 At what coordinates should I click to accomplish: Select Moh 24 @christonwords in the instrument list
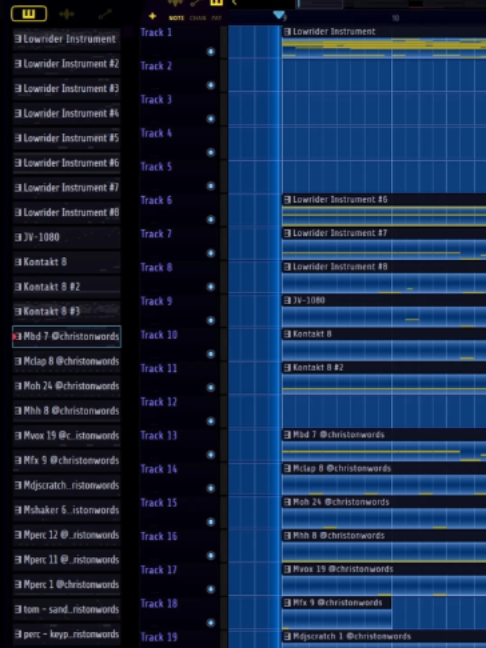[67, 386]
